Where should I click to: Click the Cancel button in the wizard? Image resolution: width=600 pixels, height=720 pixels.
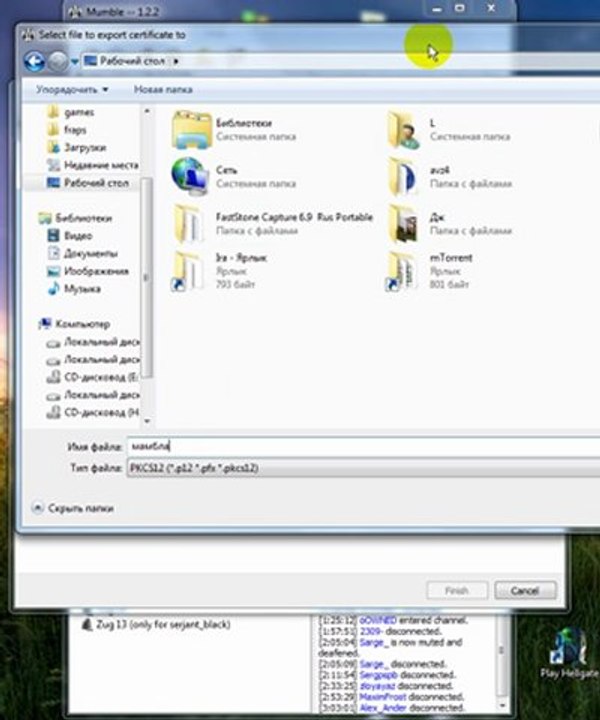click(x=525, y=591)
